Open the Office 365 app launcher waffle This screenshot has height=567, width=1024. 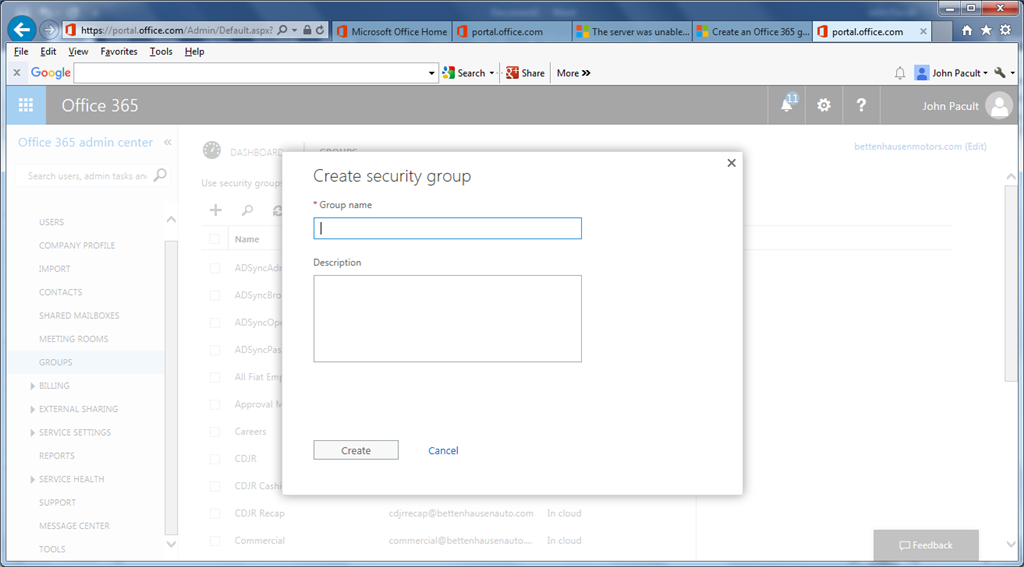click(x=26, y=105)
